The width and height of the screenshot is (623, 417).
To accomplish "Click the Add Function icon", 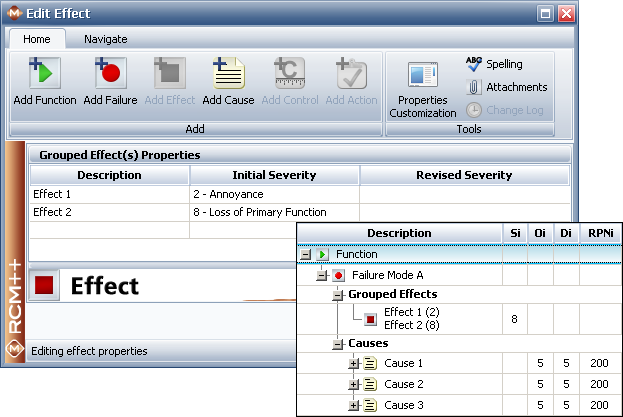I will (x=45, y=75).
